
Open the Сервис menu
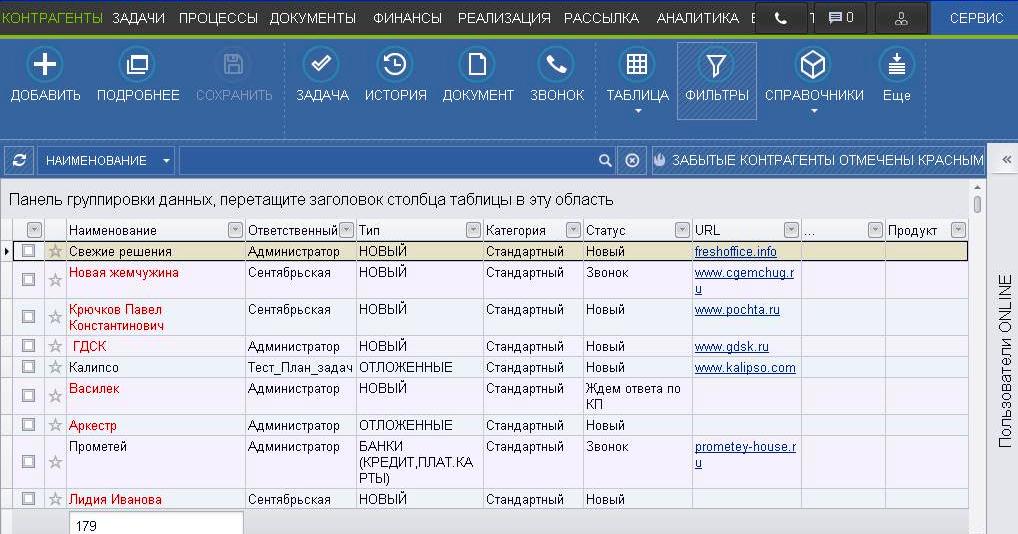(x=976, y=18)
